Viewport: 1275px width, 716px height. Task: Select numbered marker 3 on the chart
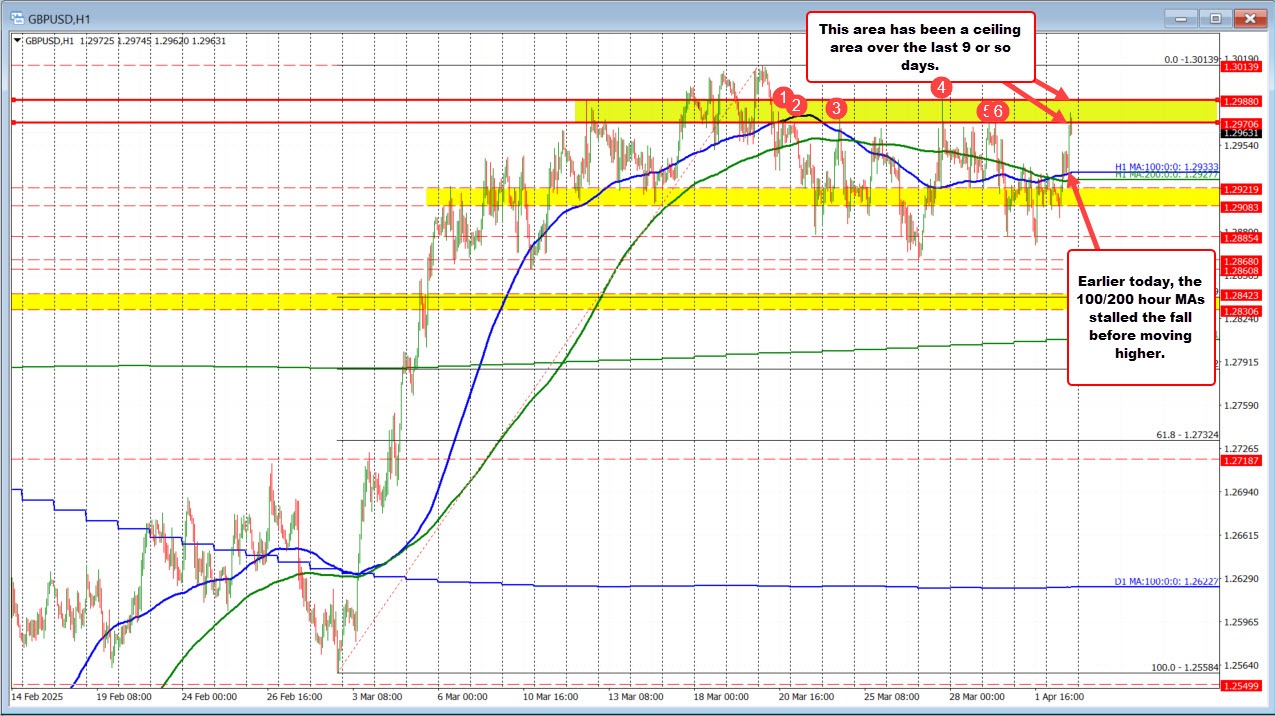pyautogui.click(x=836, y=108)
